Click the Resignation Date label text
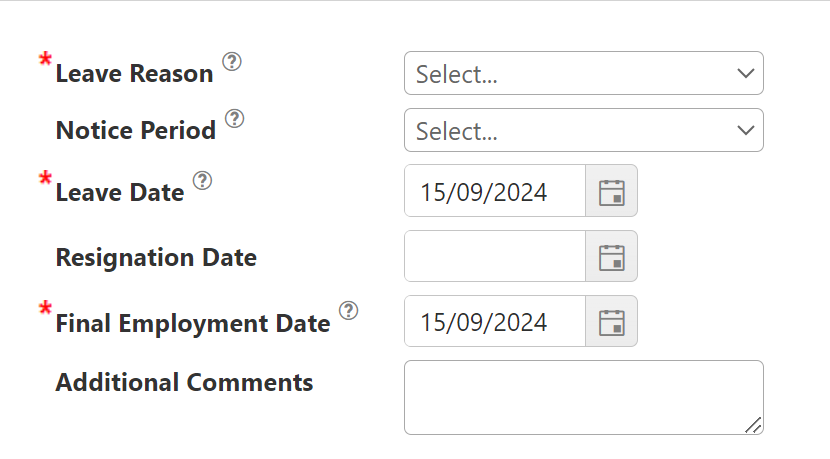The height and width of the screenshot is (459, 830). 156,258
